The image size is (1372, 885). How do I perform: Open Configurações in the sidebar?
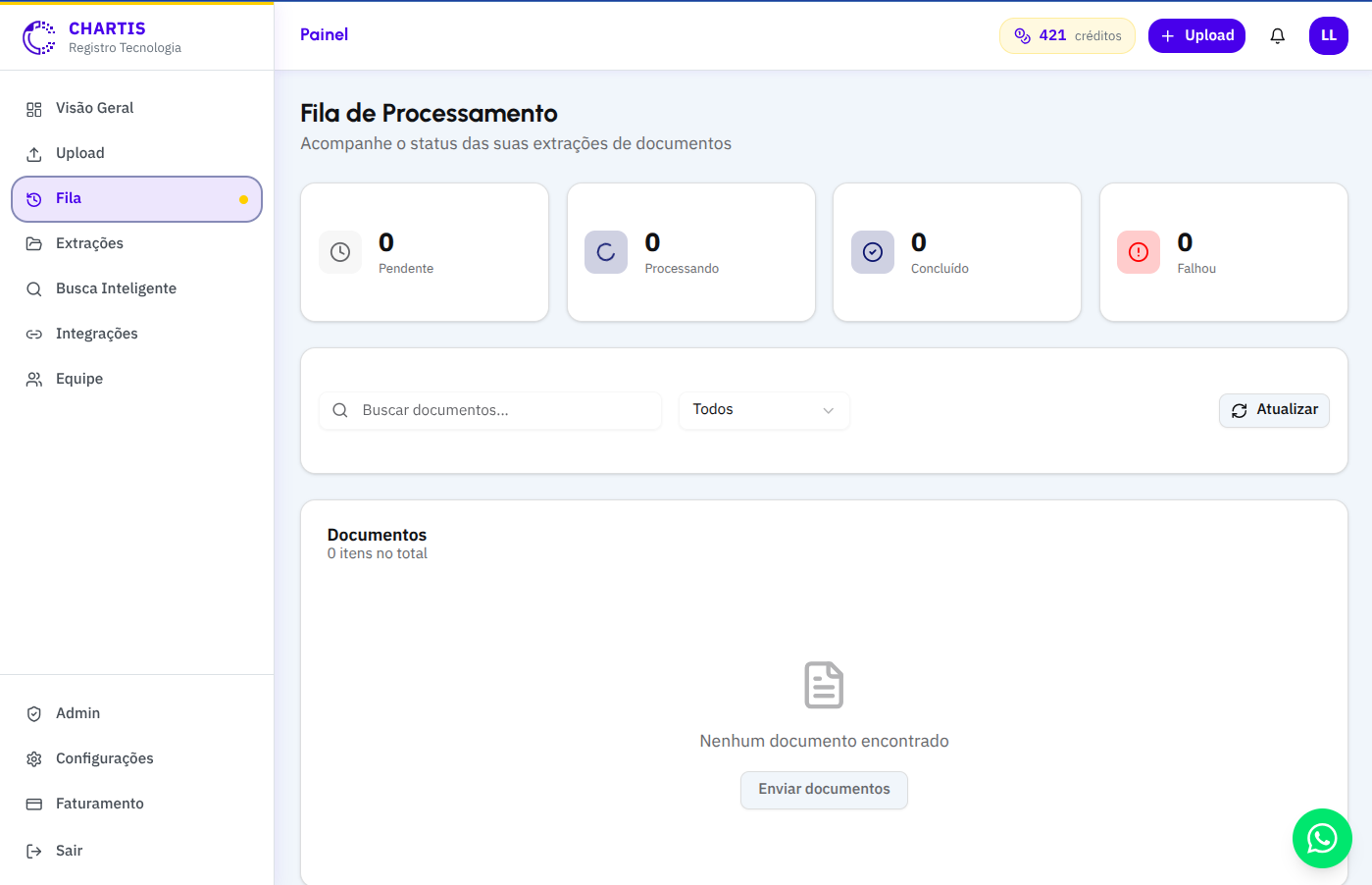tap(136, 758)
